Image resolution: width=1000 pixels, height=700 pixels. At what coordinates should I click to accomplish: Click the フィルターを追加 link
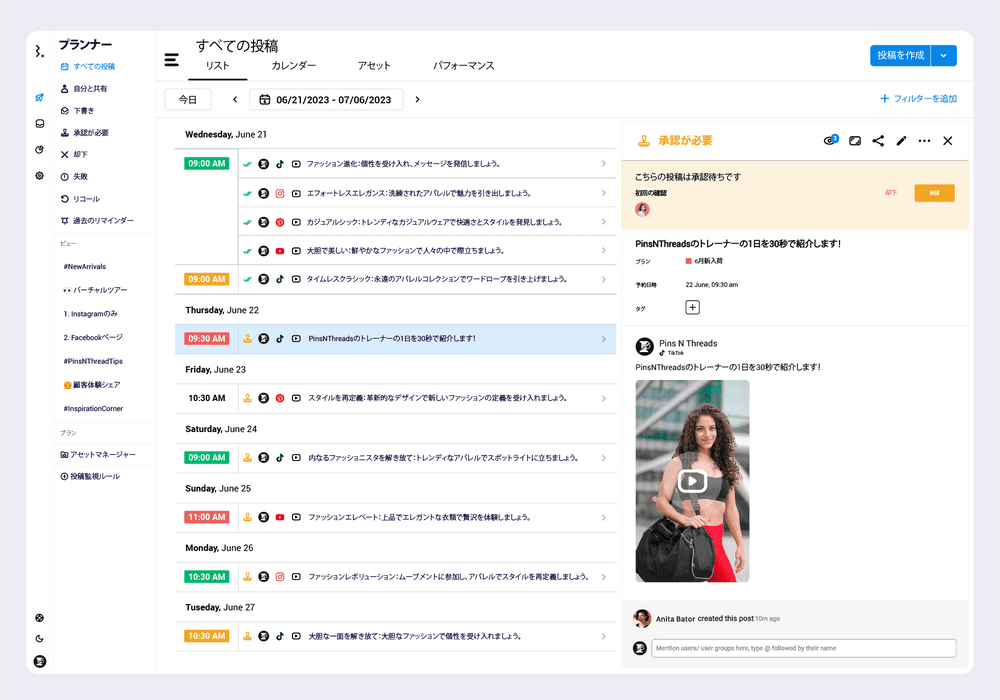[918, 99]
